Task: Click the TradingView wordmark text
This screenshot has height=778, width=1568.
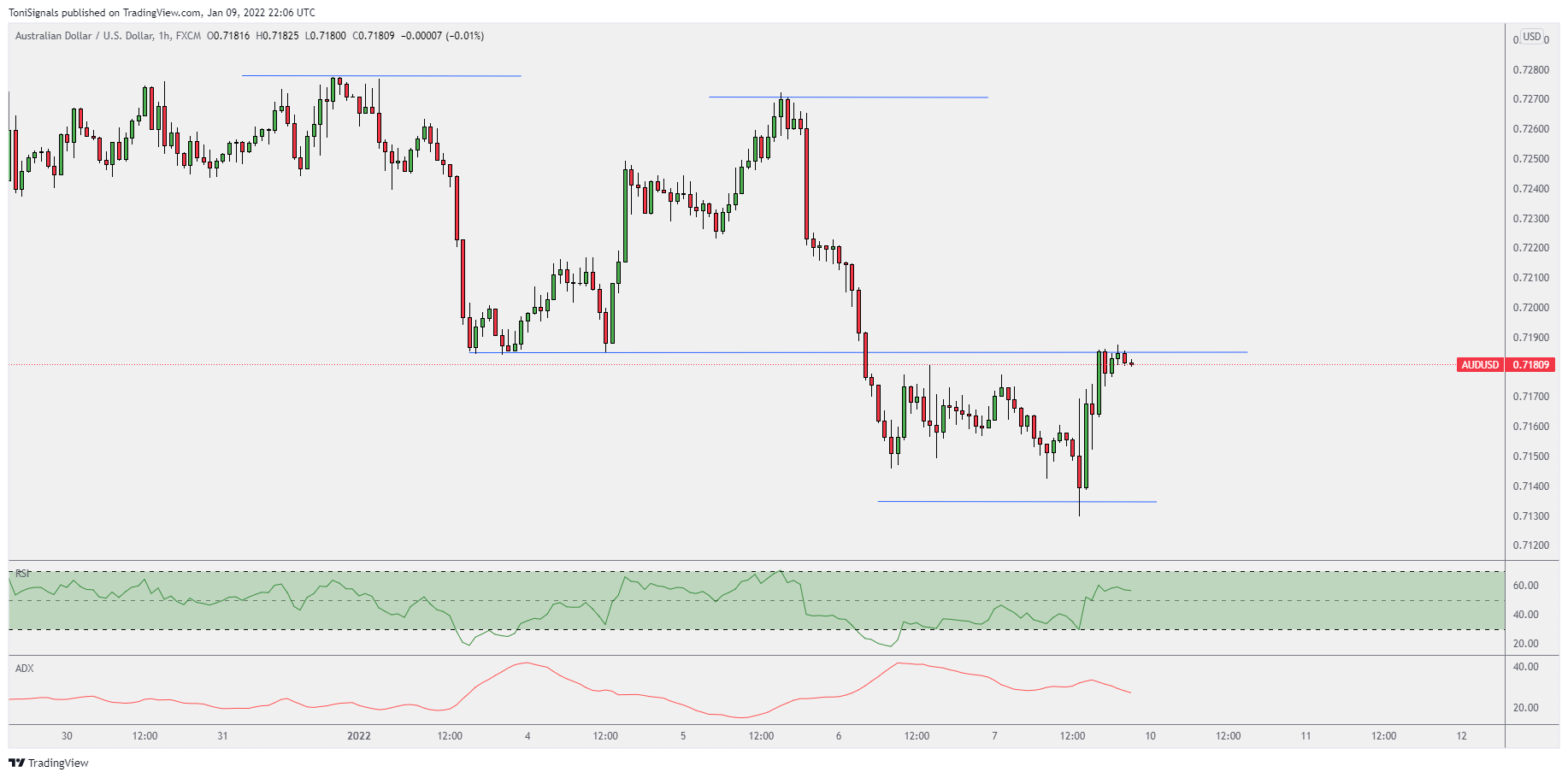Action: point(58,763)
